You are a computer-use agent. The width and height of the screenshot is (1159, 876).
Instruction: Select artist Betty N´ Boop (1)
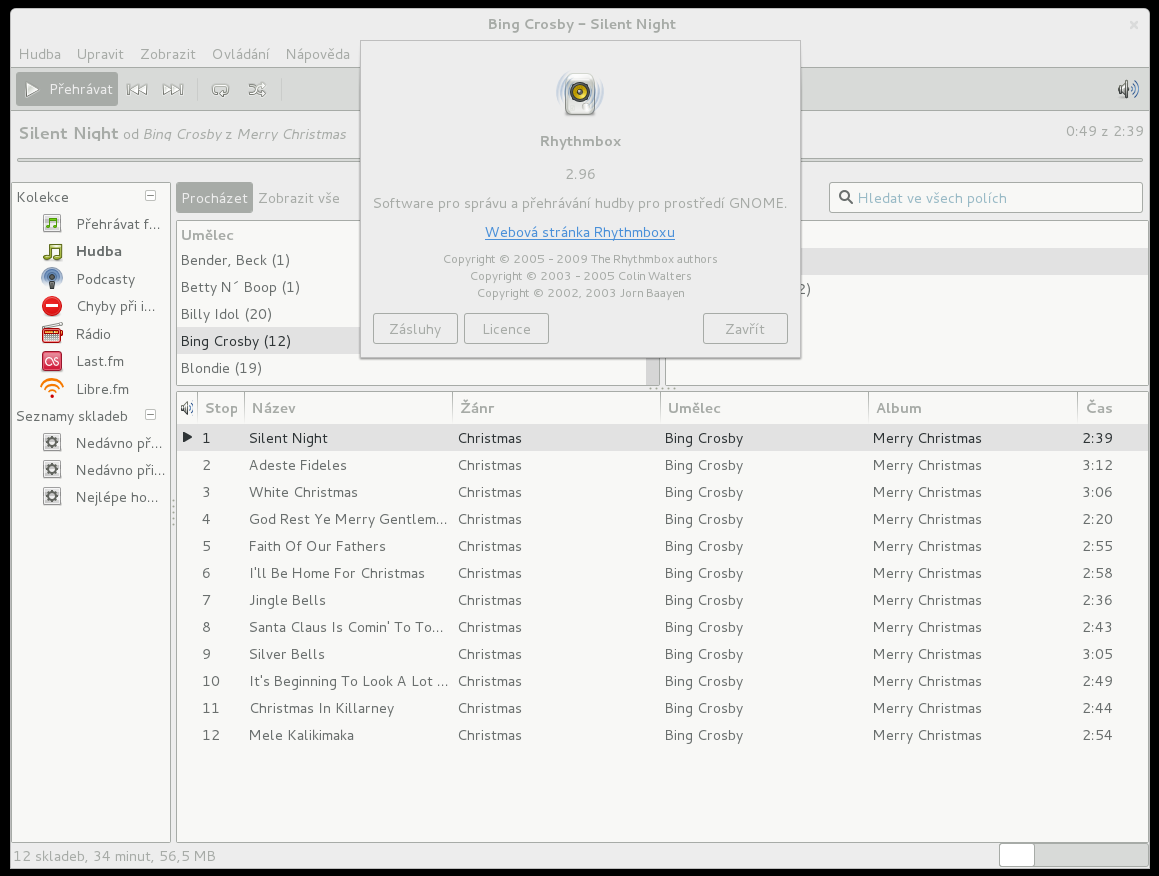pyautogui.click(x=270, y=288)
